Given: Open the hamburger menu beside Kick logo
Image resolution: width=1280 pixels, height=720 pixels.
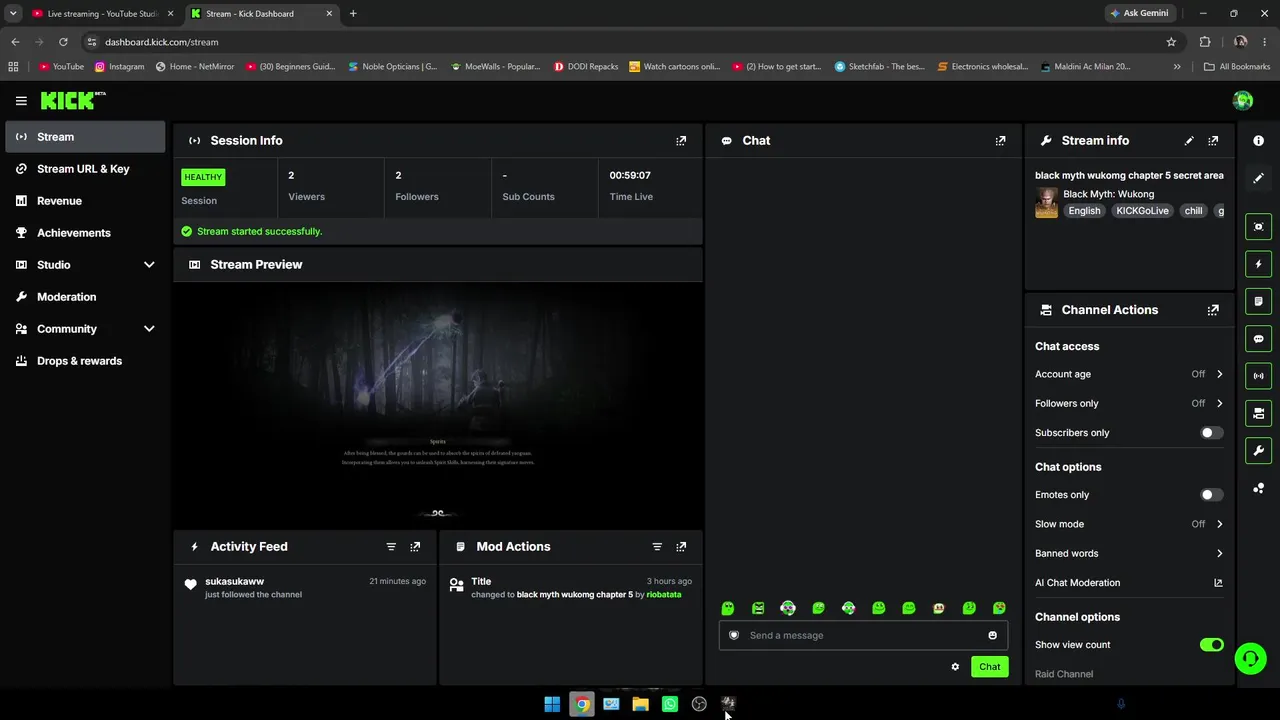Looking at the screenshot, I should (x=21, y=101).
